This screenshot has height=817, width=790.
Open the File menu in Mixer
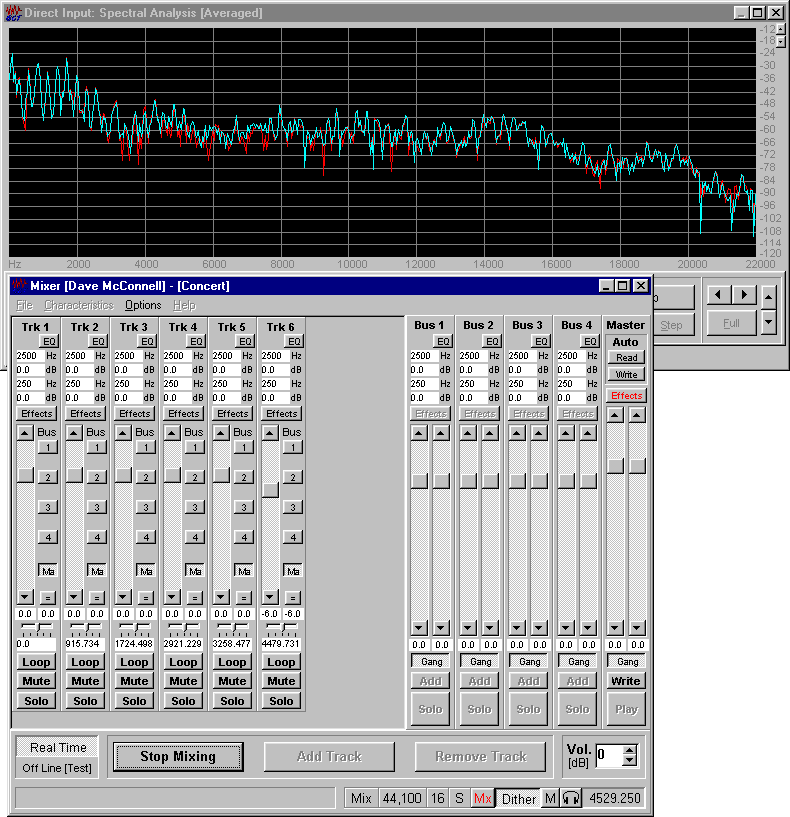24,305
